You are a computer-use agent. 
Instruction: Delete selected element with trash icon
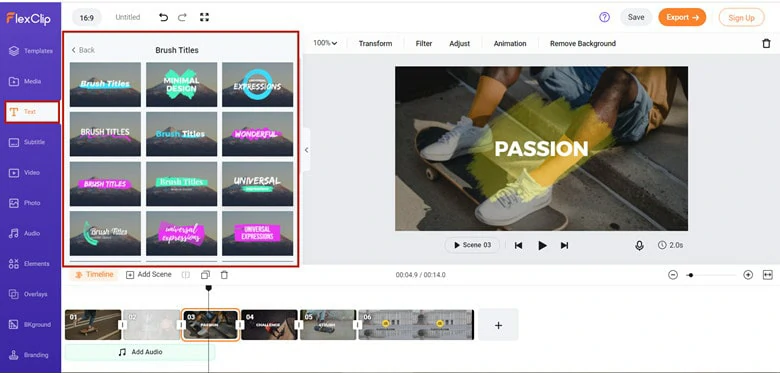pos(766,44)
